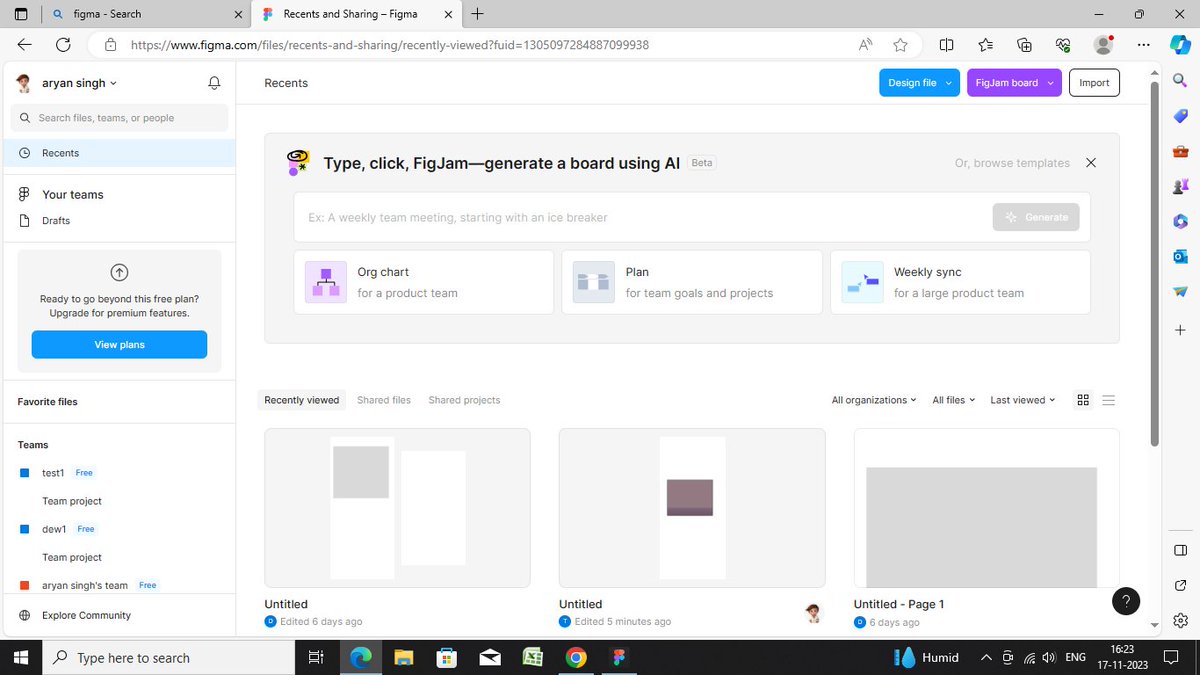Click the Org chart template icon
The height and width of the screenshot is (675, 1200).
pyautogui.click(x=326, y=282)
